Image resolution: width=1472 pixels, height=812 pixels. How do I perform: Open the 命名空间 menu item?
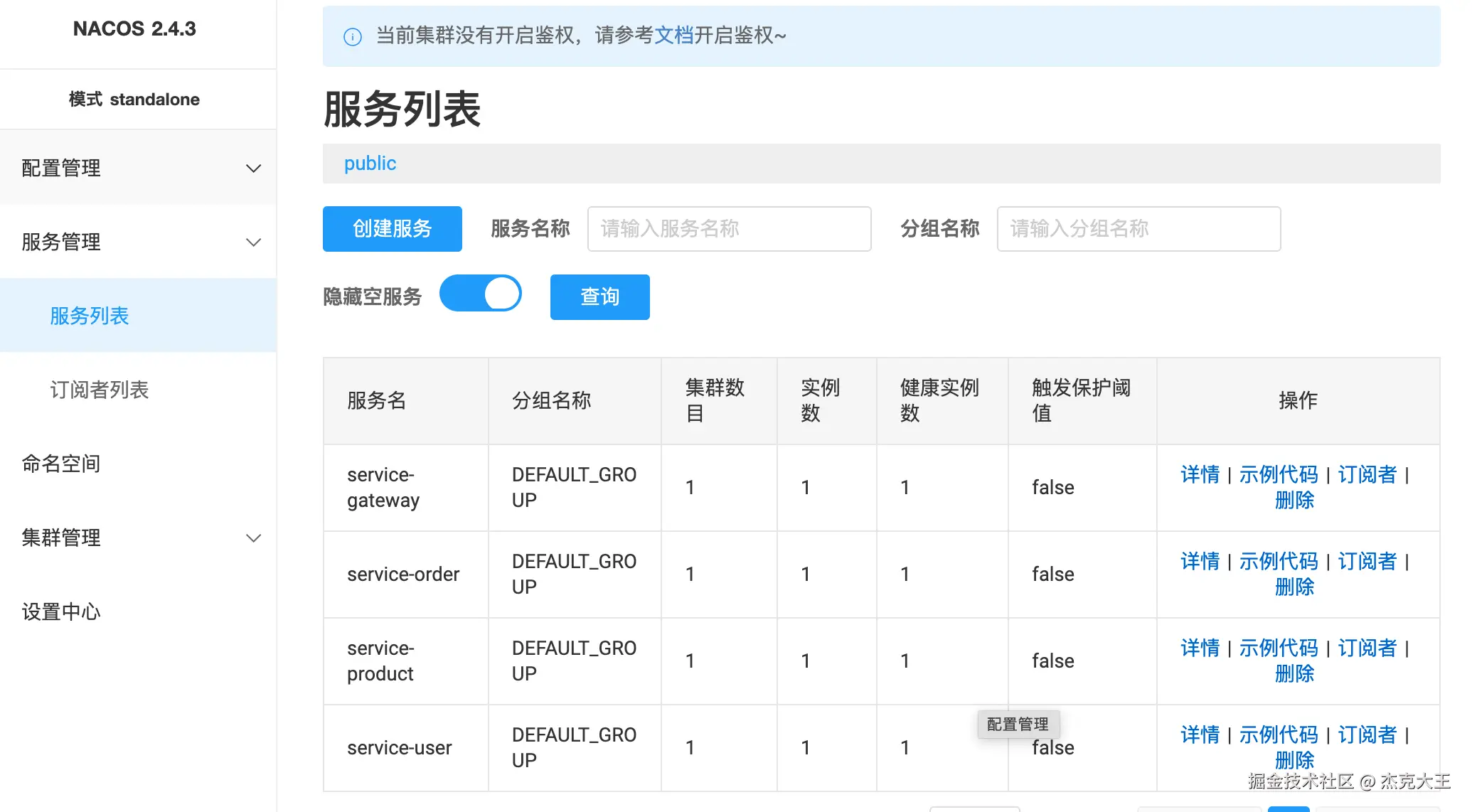[61, 464]
